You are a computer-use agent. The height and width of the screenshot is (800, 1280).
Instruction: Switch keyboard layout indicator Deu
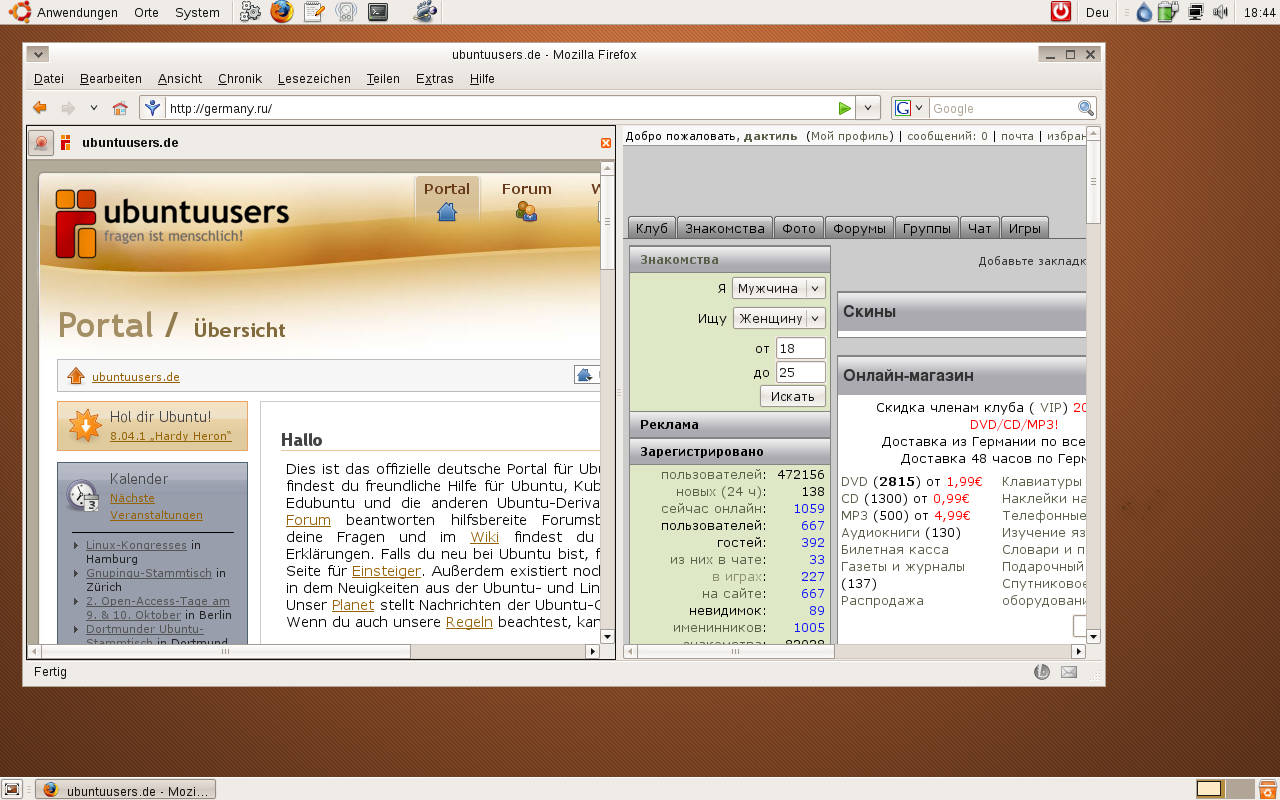coord(1097,12)
